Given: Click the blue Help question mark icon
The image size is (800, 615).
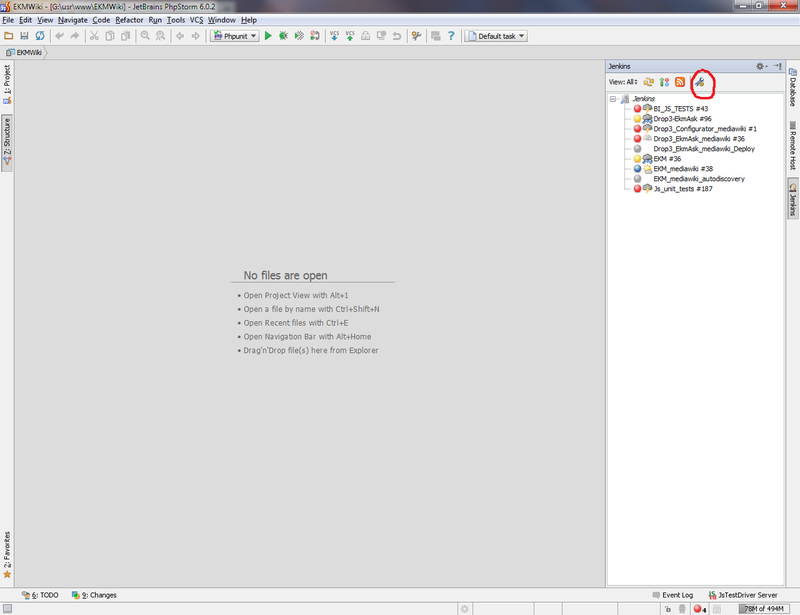Looking at the screenshot, I should (451, 36).
